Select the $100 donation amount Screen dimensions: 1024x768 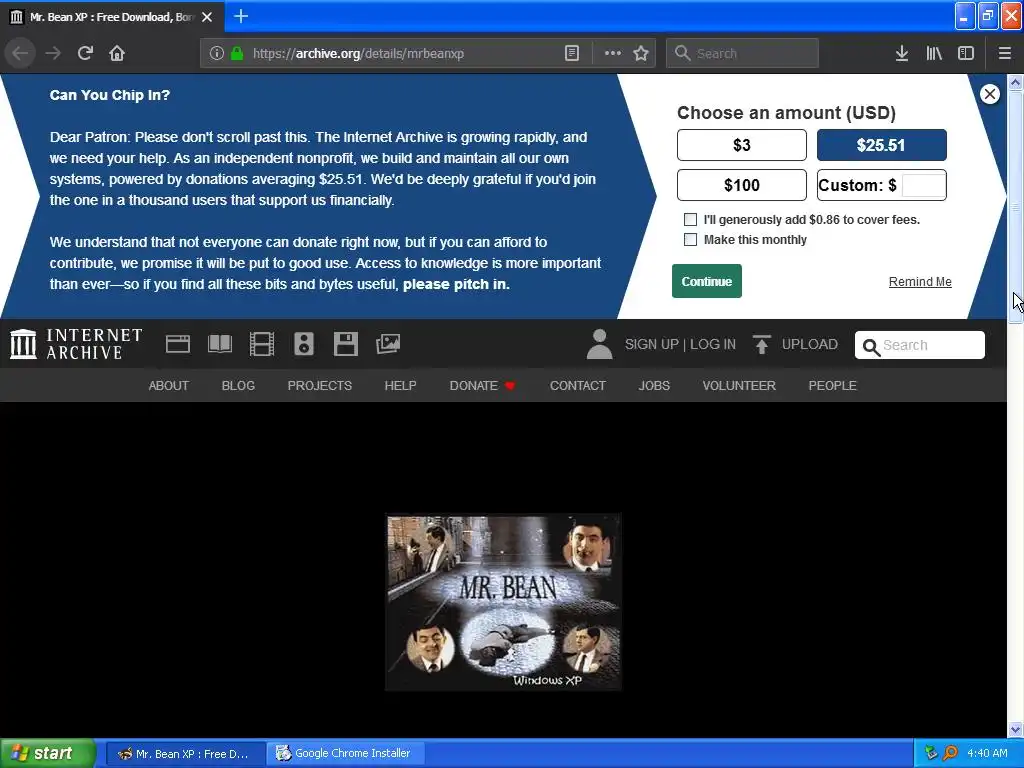(x=742, y=185)
